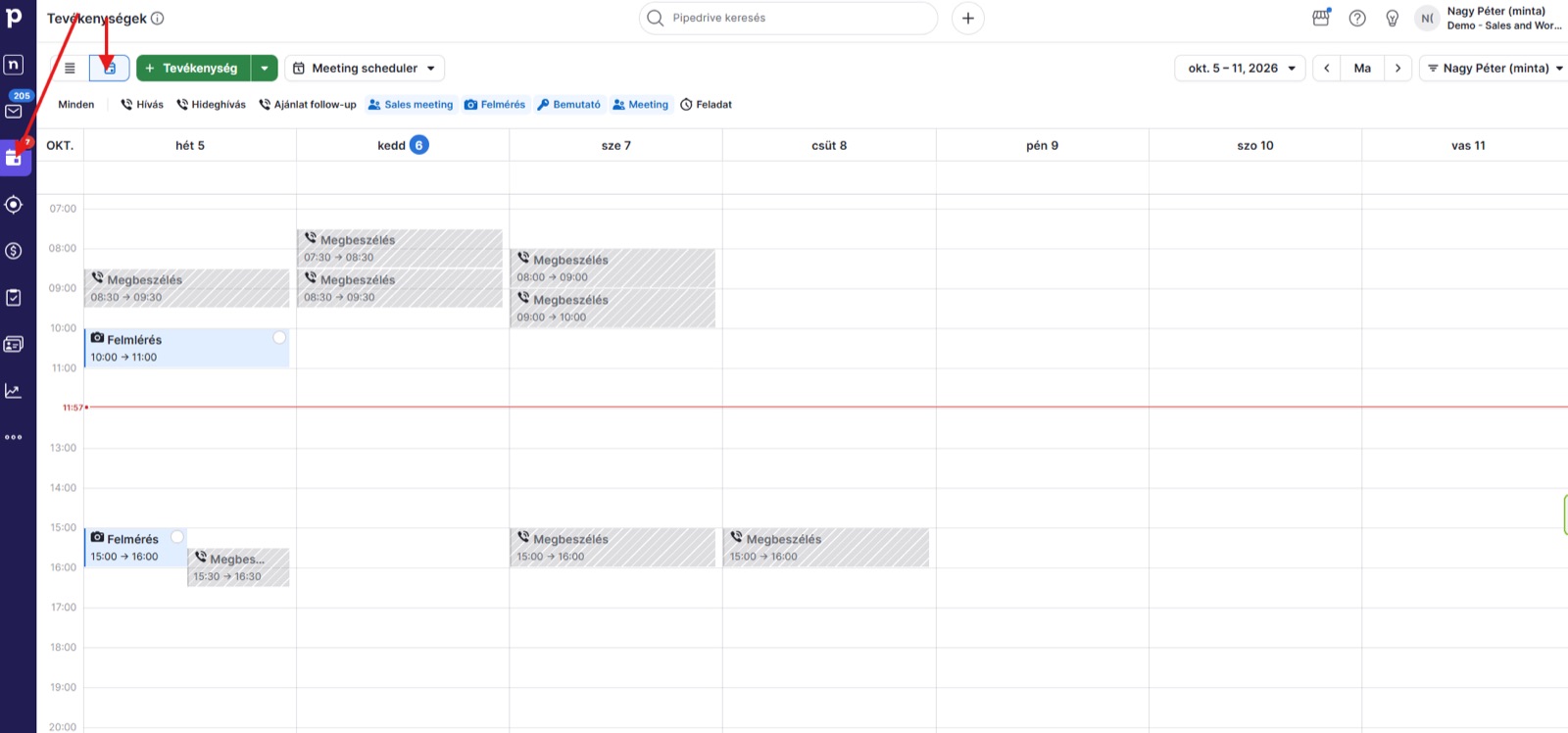Mark Felmérés 10:00 activity as done
Screen dimensions: 1568x733
(x=279, y=337)
